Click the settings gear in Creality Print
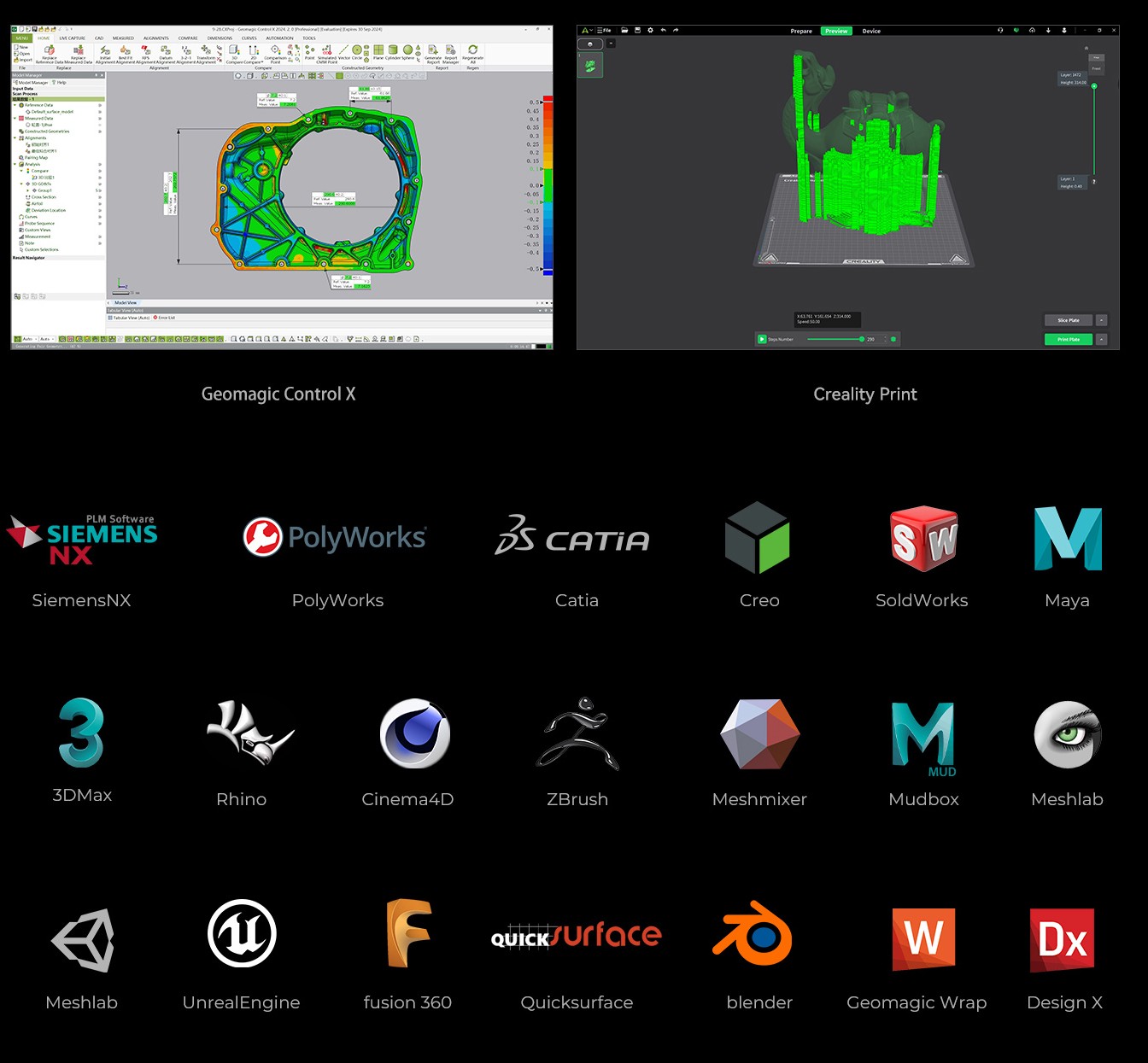 pyautogui.click(x=650, y=30)
